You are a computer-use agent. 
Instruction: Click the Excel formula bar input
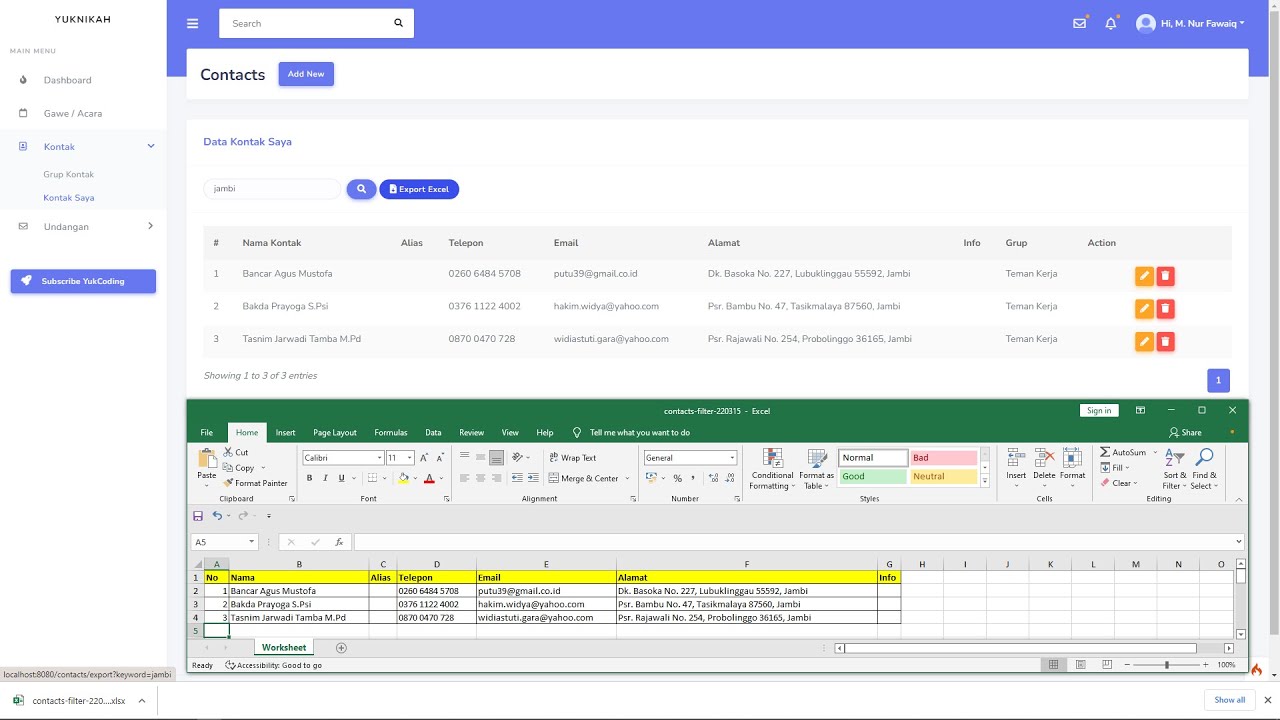pos(798,542)
